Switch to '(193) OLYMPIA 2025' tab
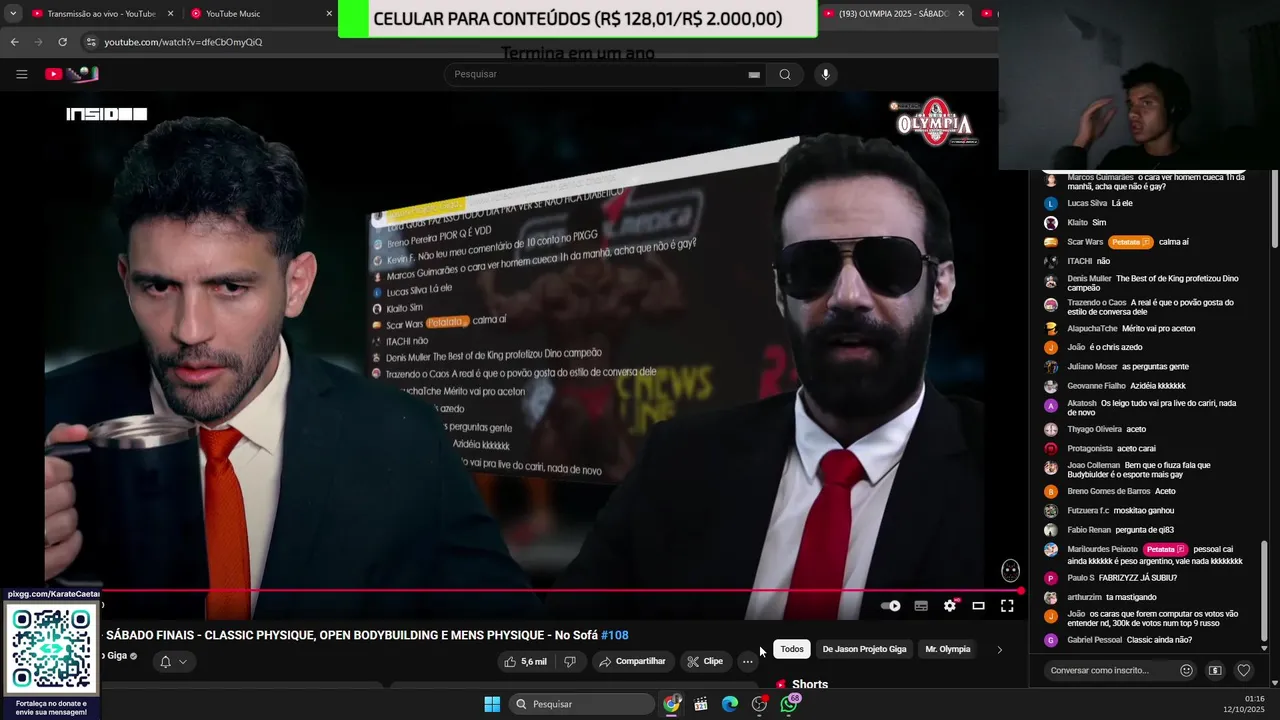Screen dimensions: 1280x720 tap(894, 14)
